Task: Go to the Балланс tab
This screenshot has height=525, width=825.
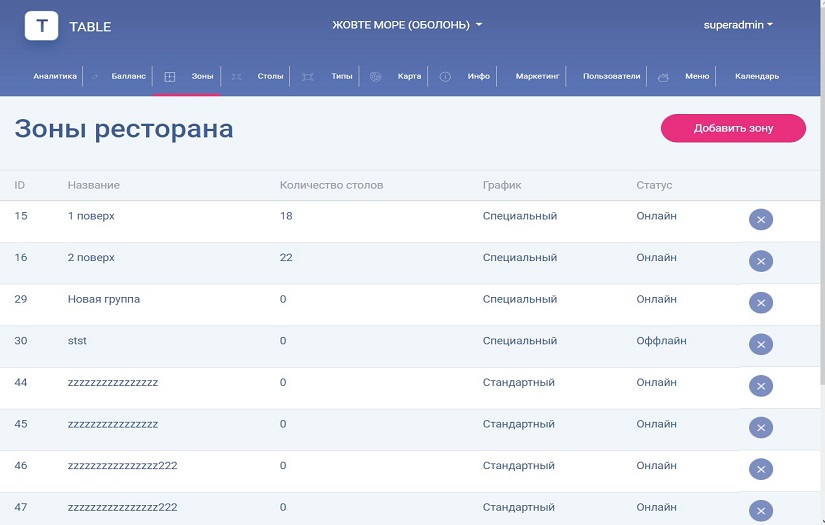Action: pos(128,76)
